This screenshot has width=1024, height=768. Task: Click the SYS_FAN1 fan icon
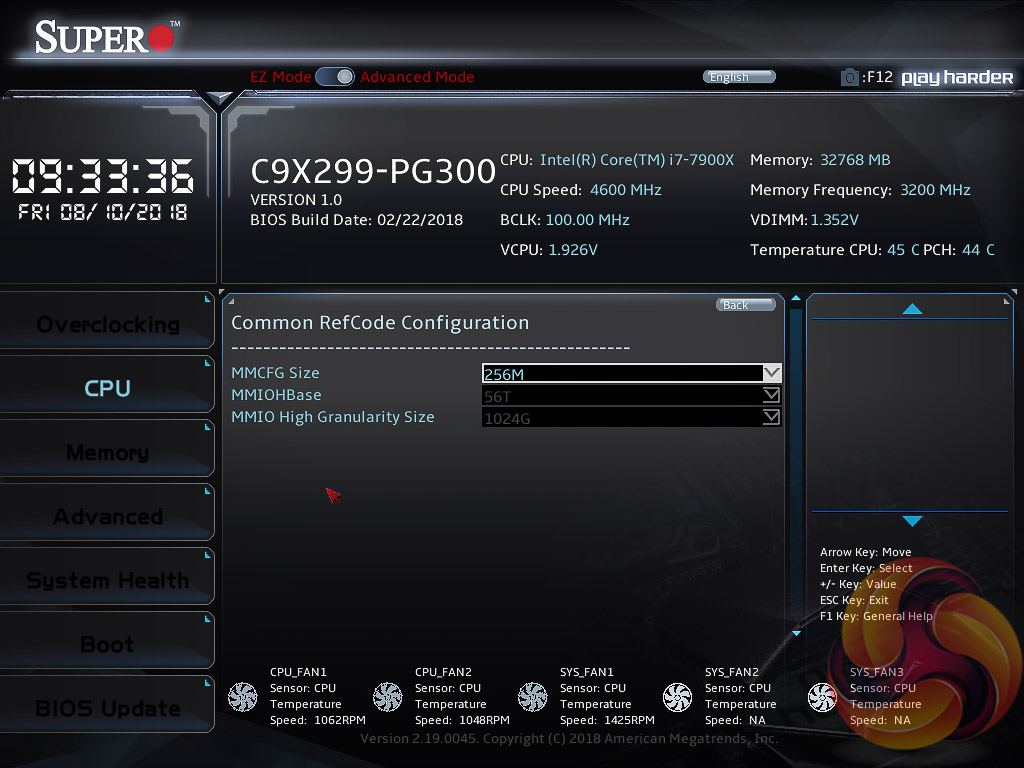point(532,697)
